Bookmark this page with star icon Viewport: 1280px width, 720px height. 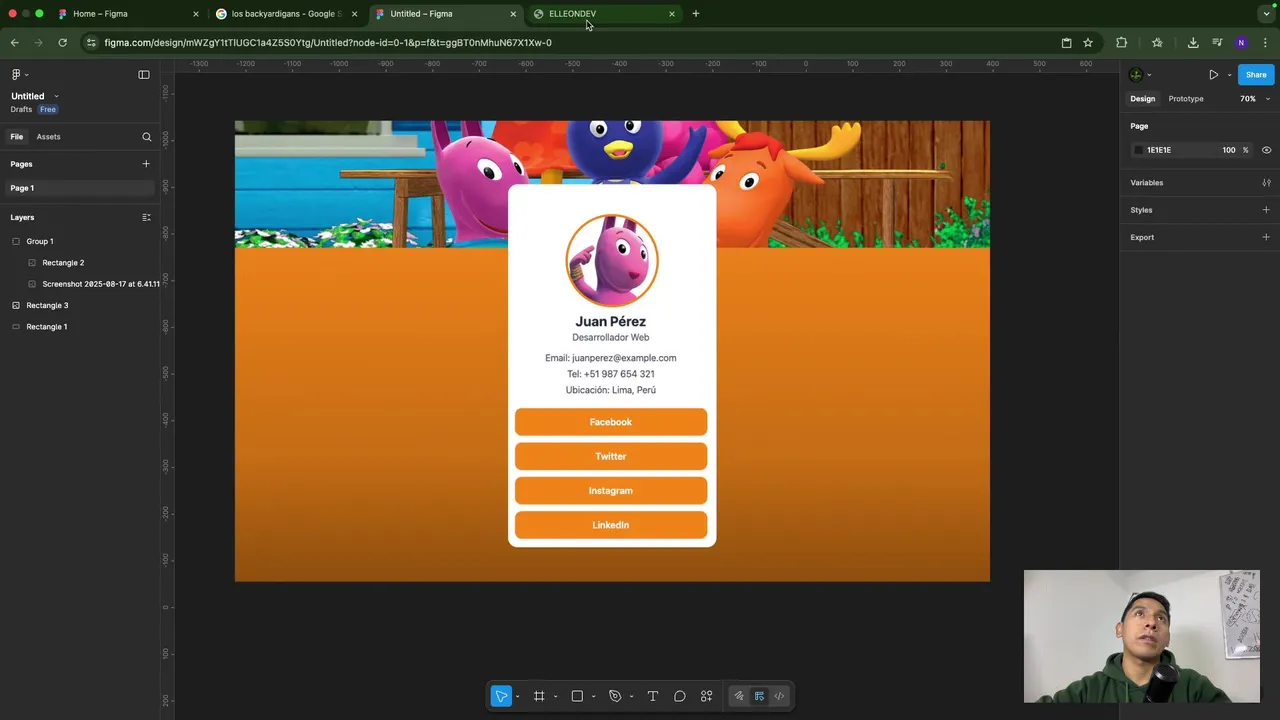point(1088,42)
